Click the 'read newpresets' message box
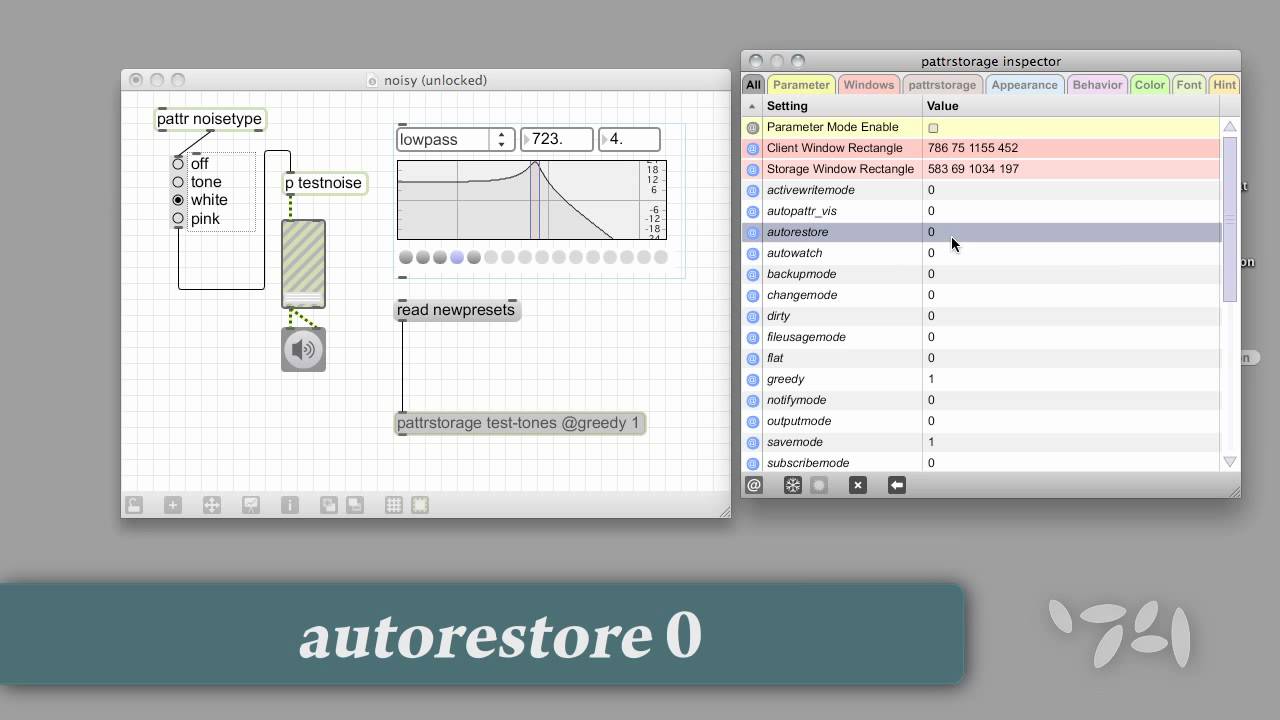This screenshot has height=720, width=1280. point(457,311)
